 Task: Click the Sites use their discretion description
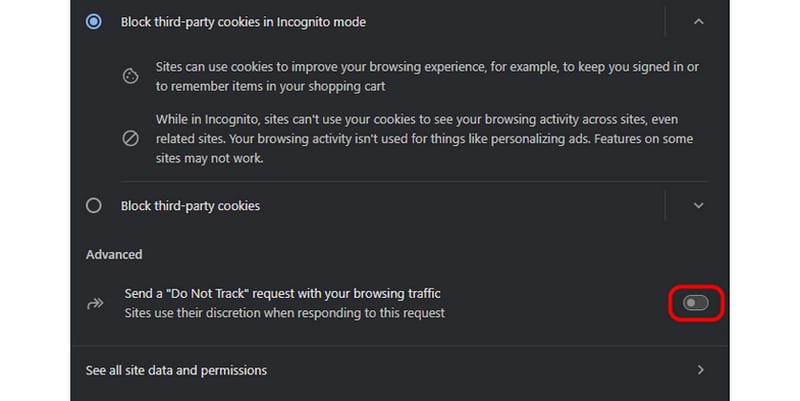tap(284, 313)
